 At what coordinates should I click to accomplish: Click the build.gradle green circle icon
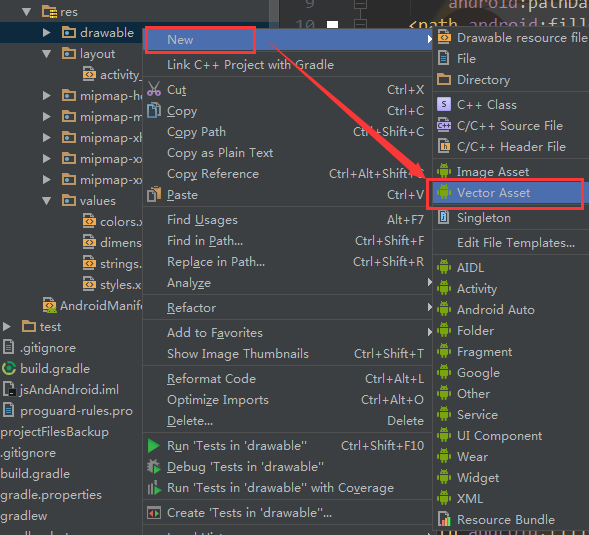pyautogui.click(x=9, y=369)
